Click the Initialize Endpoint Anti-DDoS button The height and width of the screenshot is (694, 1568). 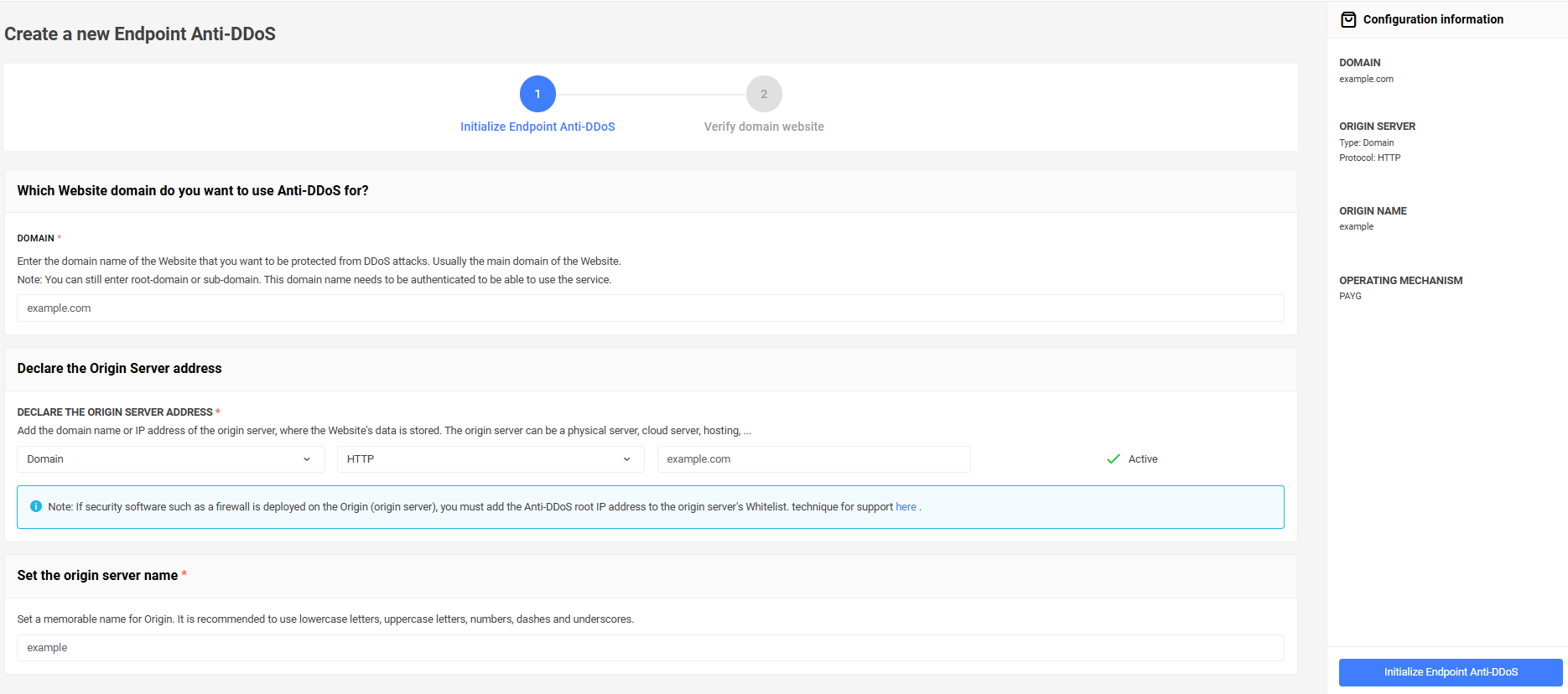(x=1451, y=672)
